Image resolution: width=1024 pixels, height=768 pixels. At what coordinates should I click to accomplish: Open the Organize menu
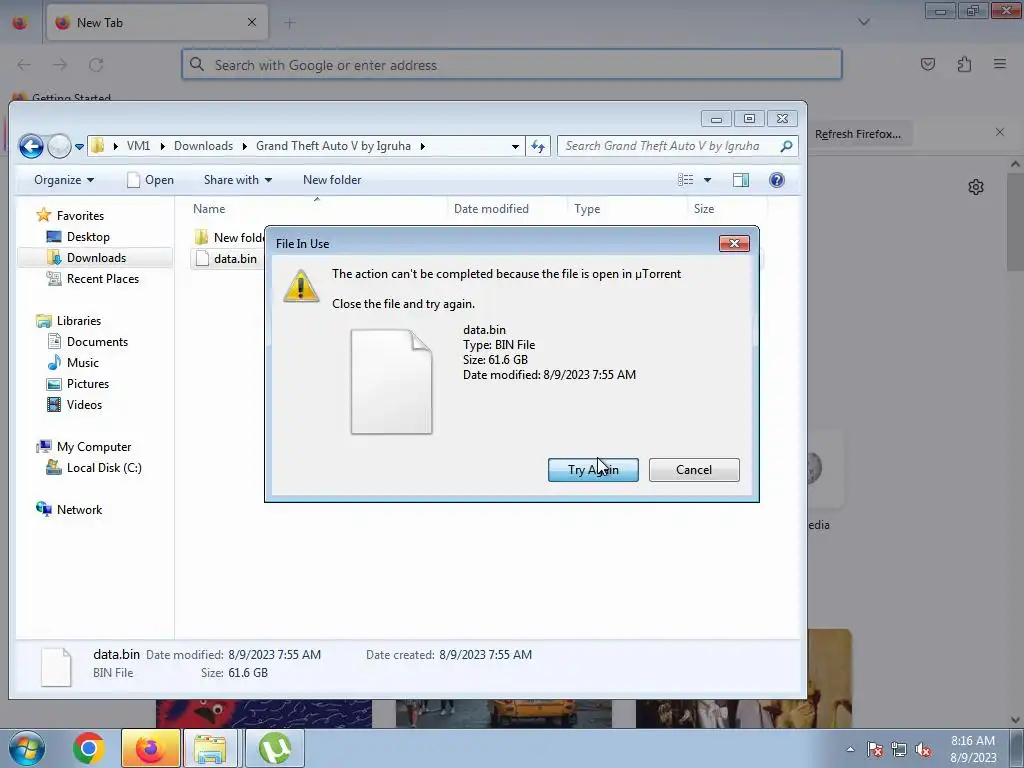pos(63,180)
